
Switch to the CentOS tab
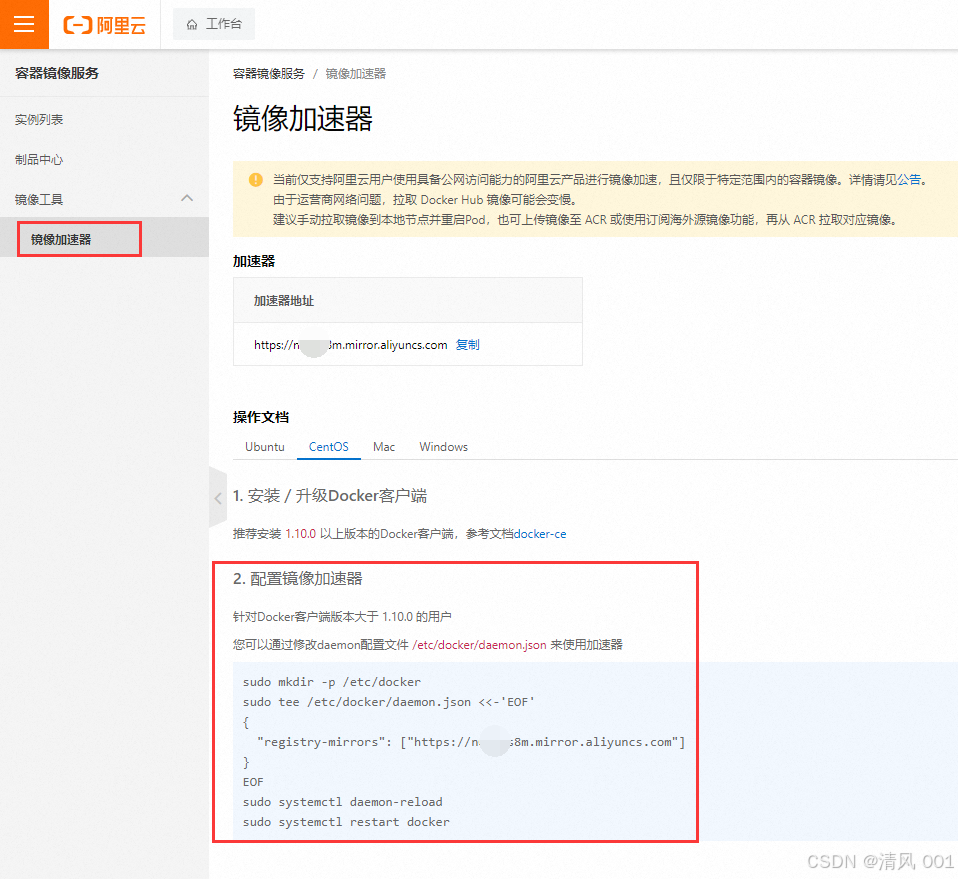329,447
